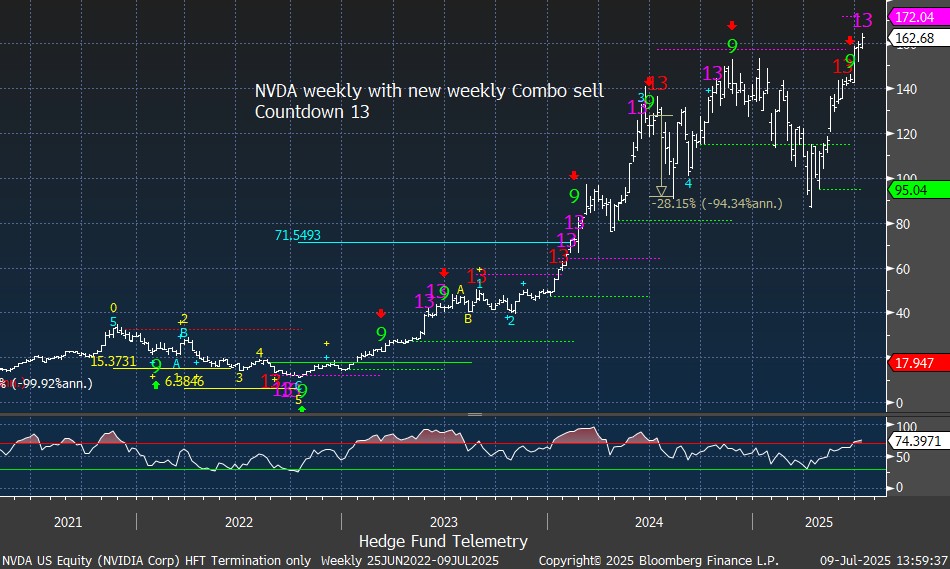Viewport: 950px width, 569px height.
Task: Click the green up arrow below yellow 5
Action: click(302, 410)
